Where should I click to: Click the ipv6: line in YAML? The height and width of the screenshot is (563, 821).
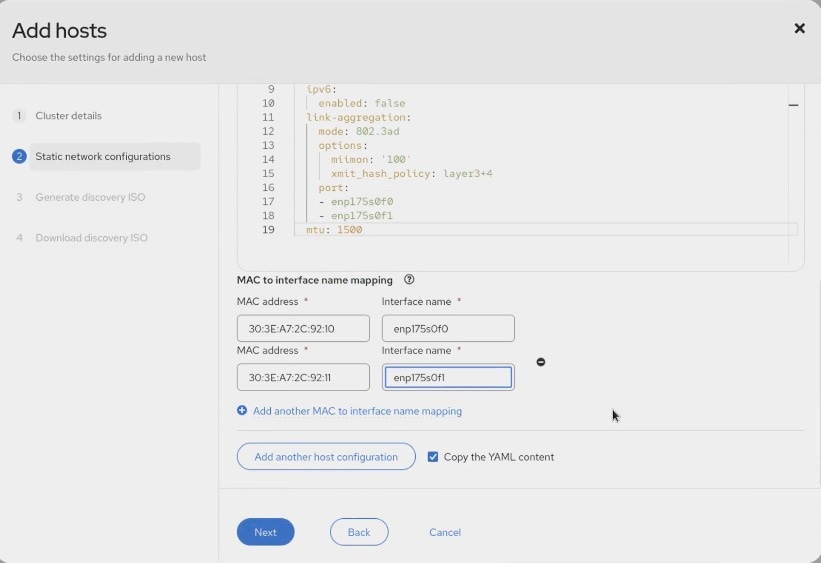pyautogui.click(x=321, y=90)
